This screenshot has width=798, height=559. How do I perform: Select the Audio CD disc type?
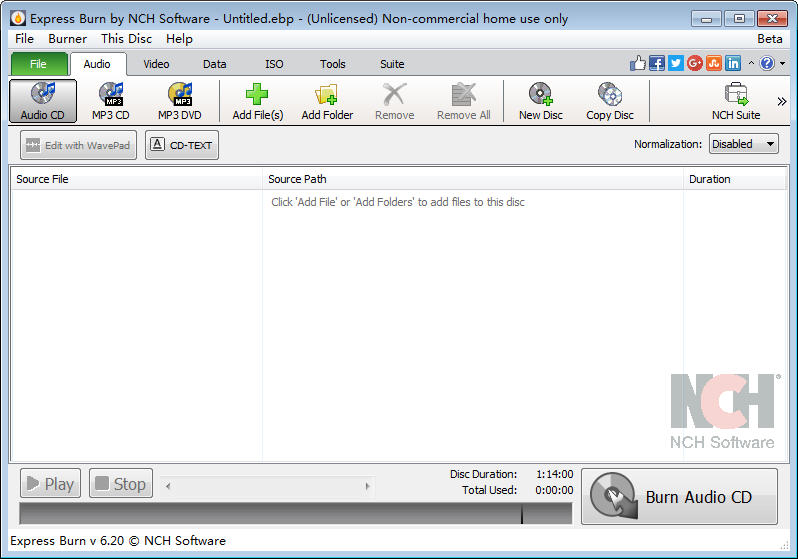[43, 101]
